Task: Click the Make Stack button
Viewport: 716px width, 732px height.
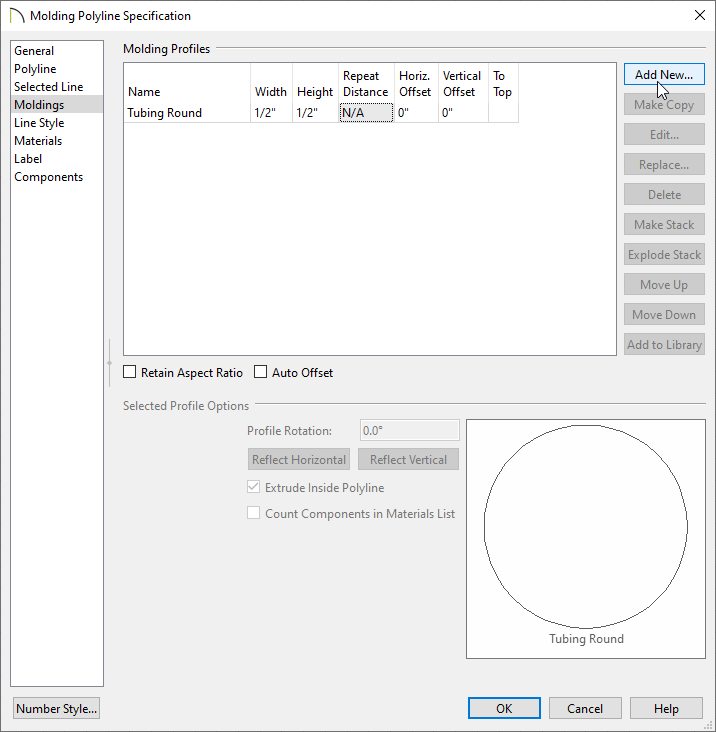Action: (x=664, y=225)
